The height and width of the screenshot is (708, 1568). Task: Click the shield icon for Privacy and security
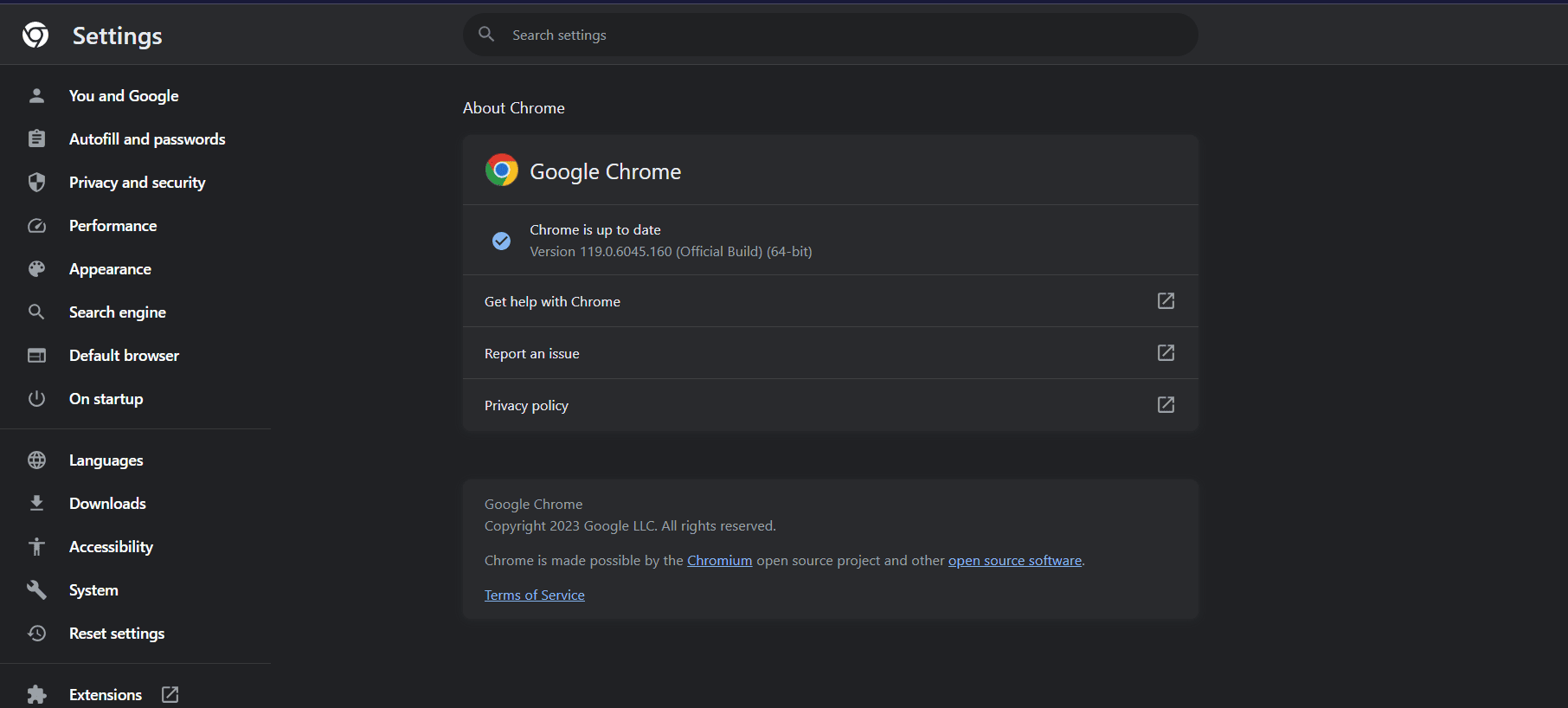click(36, 182)
